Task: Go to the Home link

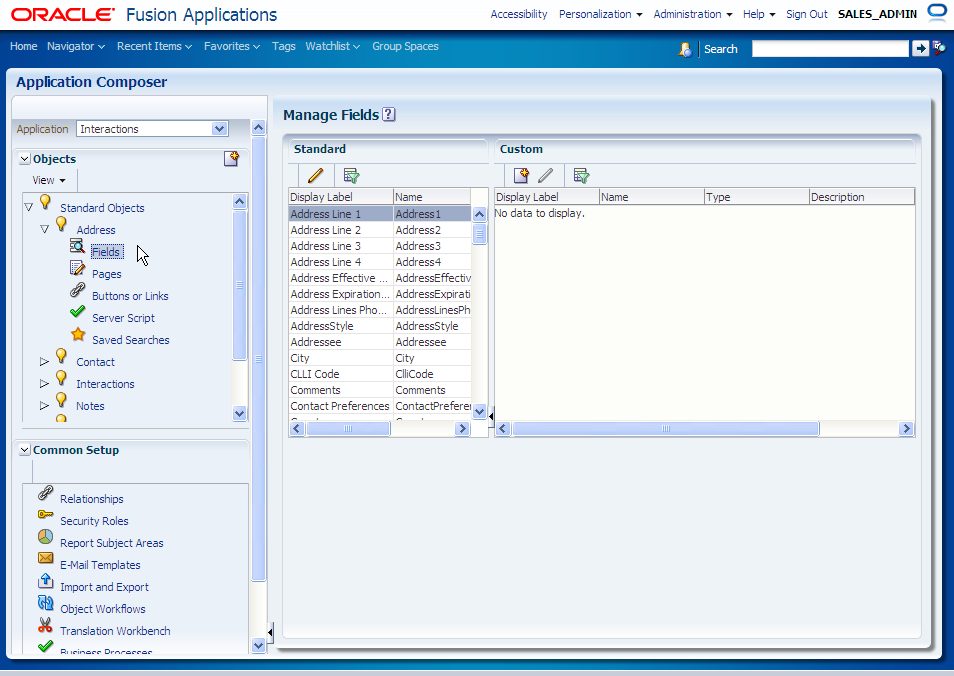Action: coord(23,46)
